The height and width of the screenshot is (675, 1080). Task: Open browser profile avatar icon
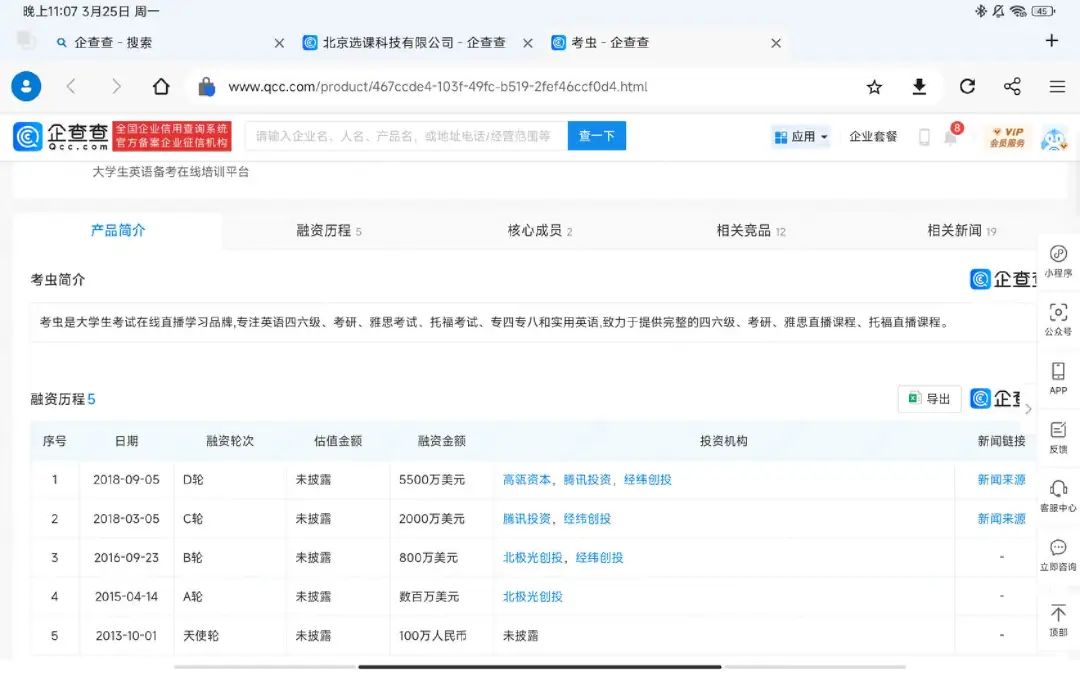[x=26, y=87]
